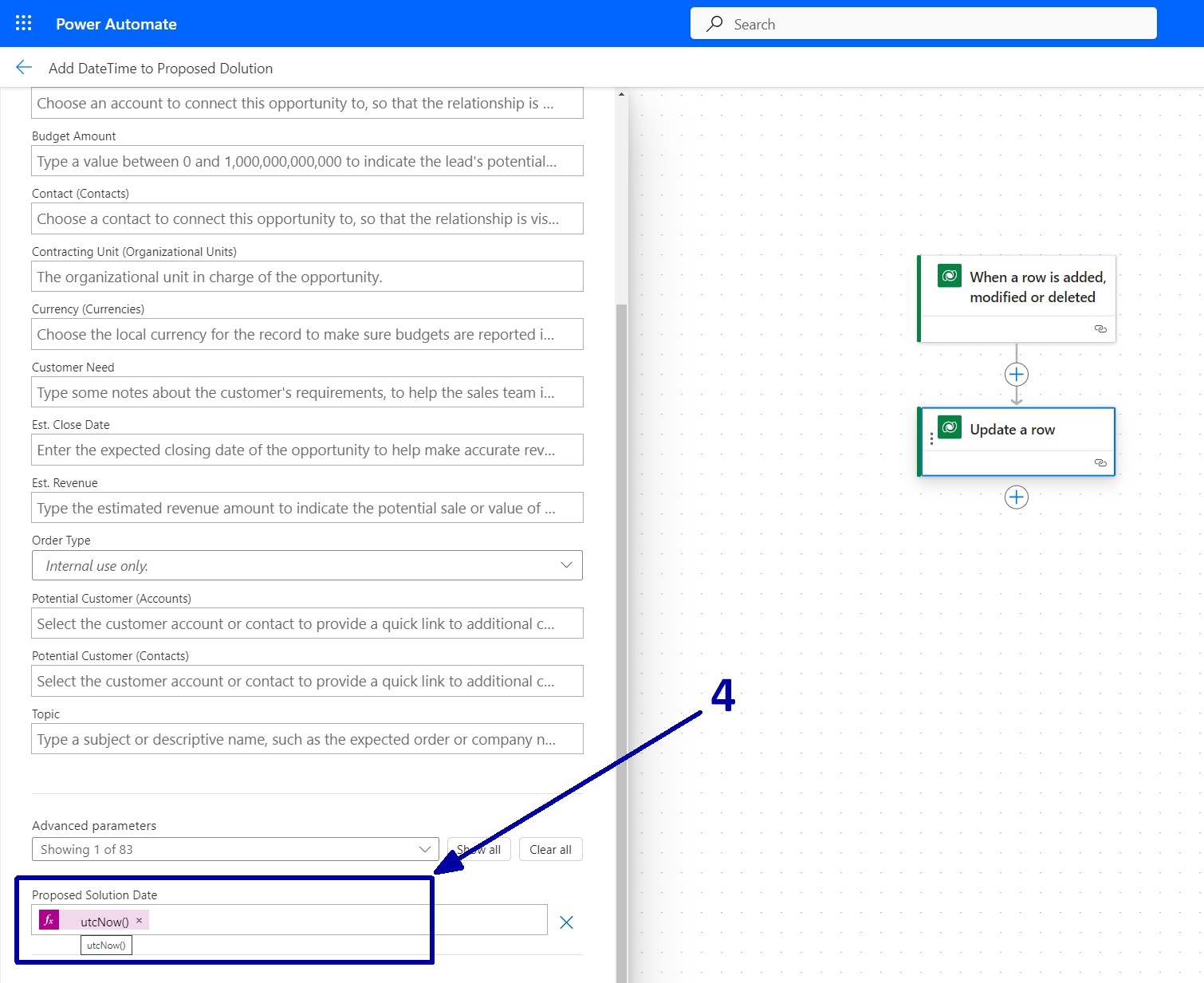Click Clear all button
1204x983 pixels.
click(550, 849)
